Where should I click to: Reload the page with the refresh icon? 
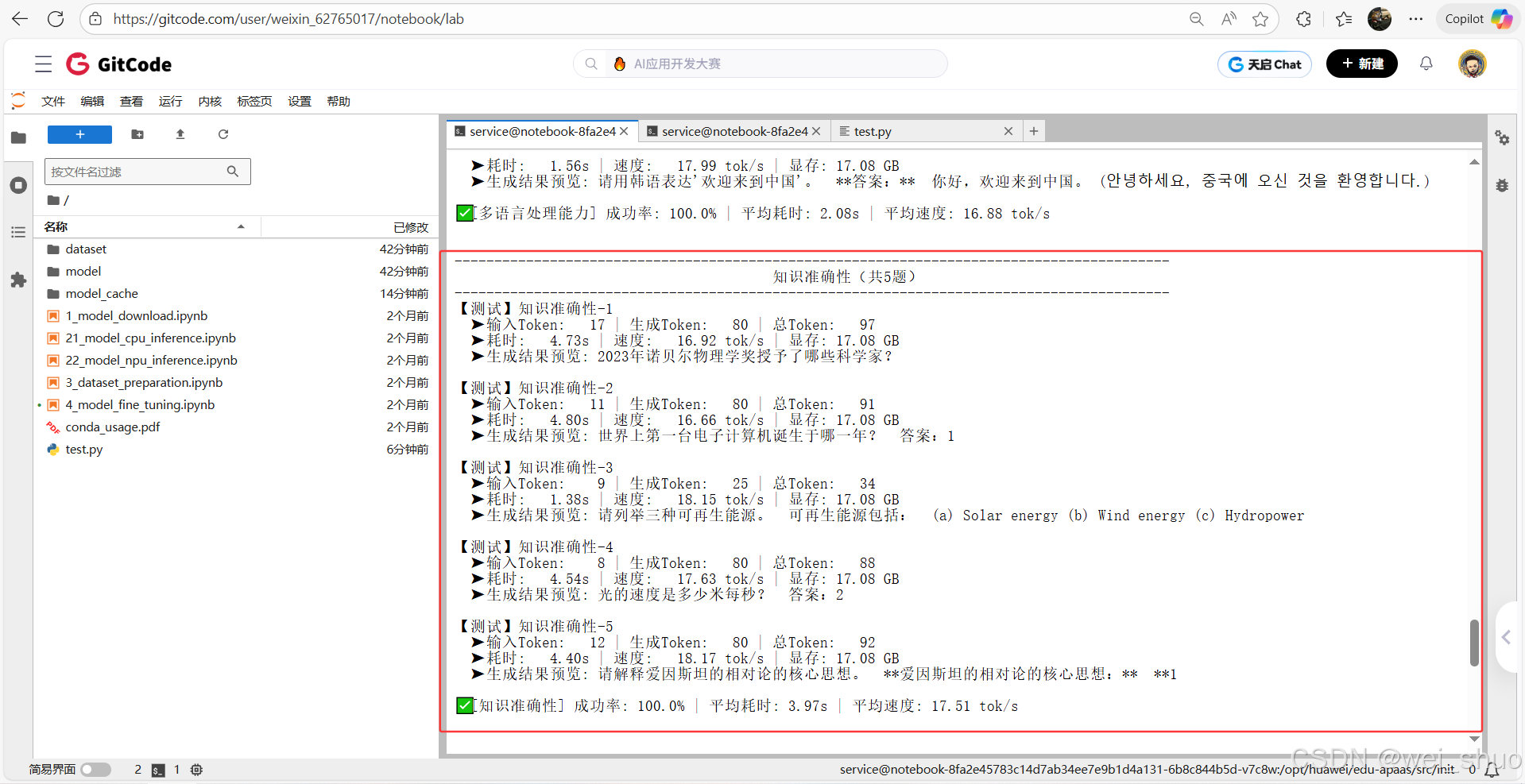pos(56,19)
